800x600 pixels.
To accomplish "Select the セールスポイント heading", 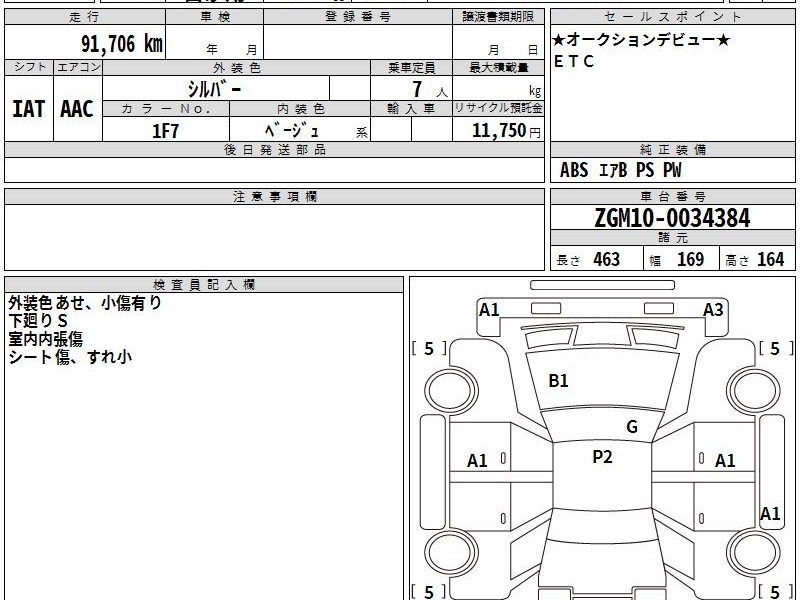I will pos(672,17).
